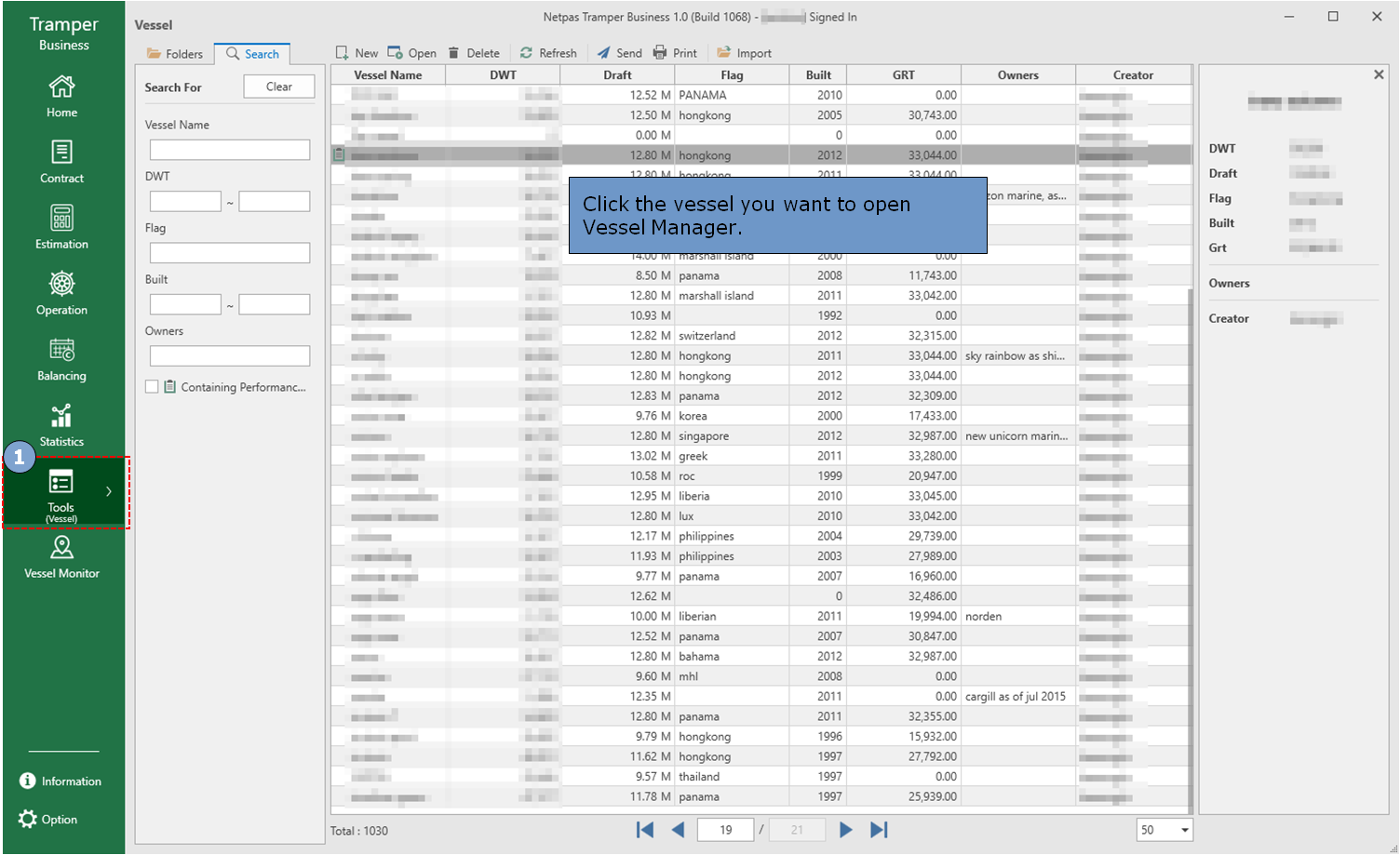Select the vessel row with flag thailand
This screenshot has height=855, width=1400.
point(761,776)
